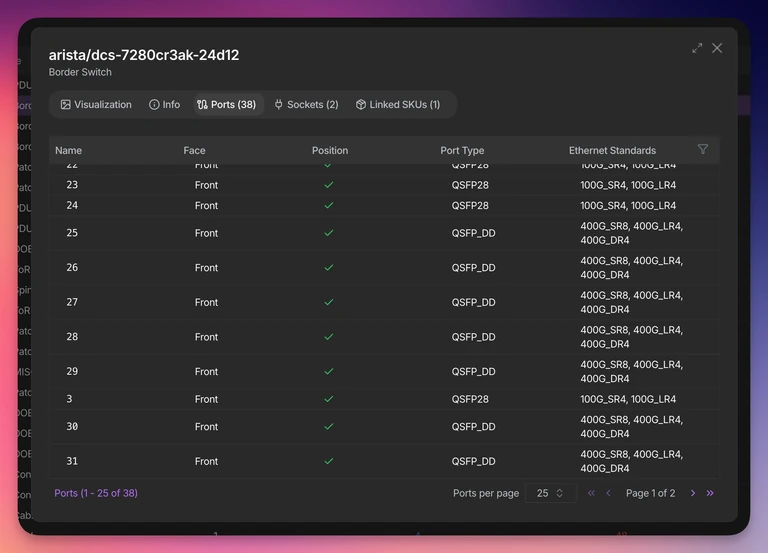768x553 pixels.
Task: Switch to the Info tab
Action: 165,104
